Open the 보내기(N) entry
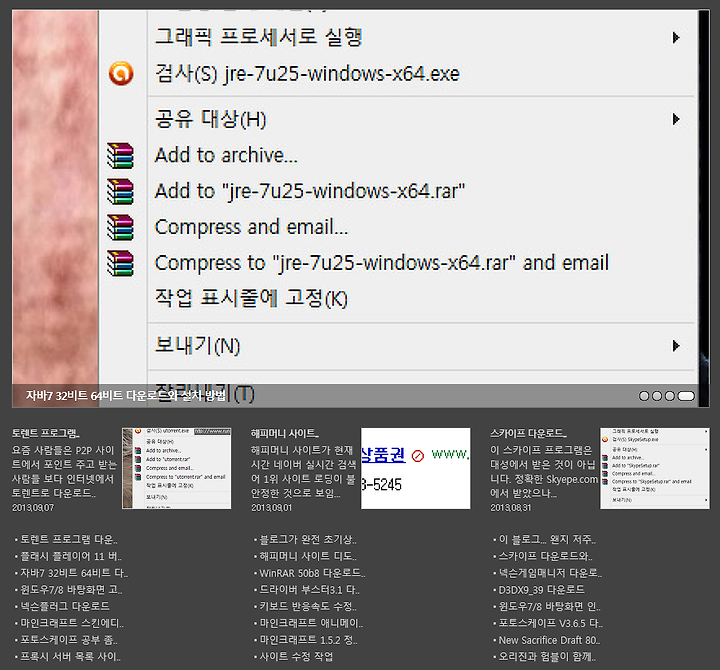This screenshot has height=670, width=720. pos(197,345)
